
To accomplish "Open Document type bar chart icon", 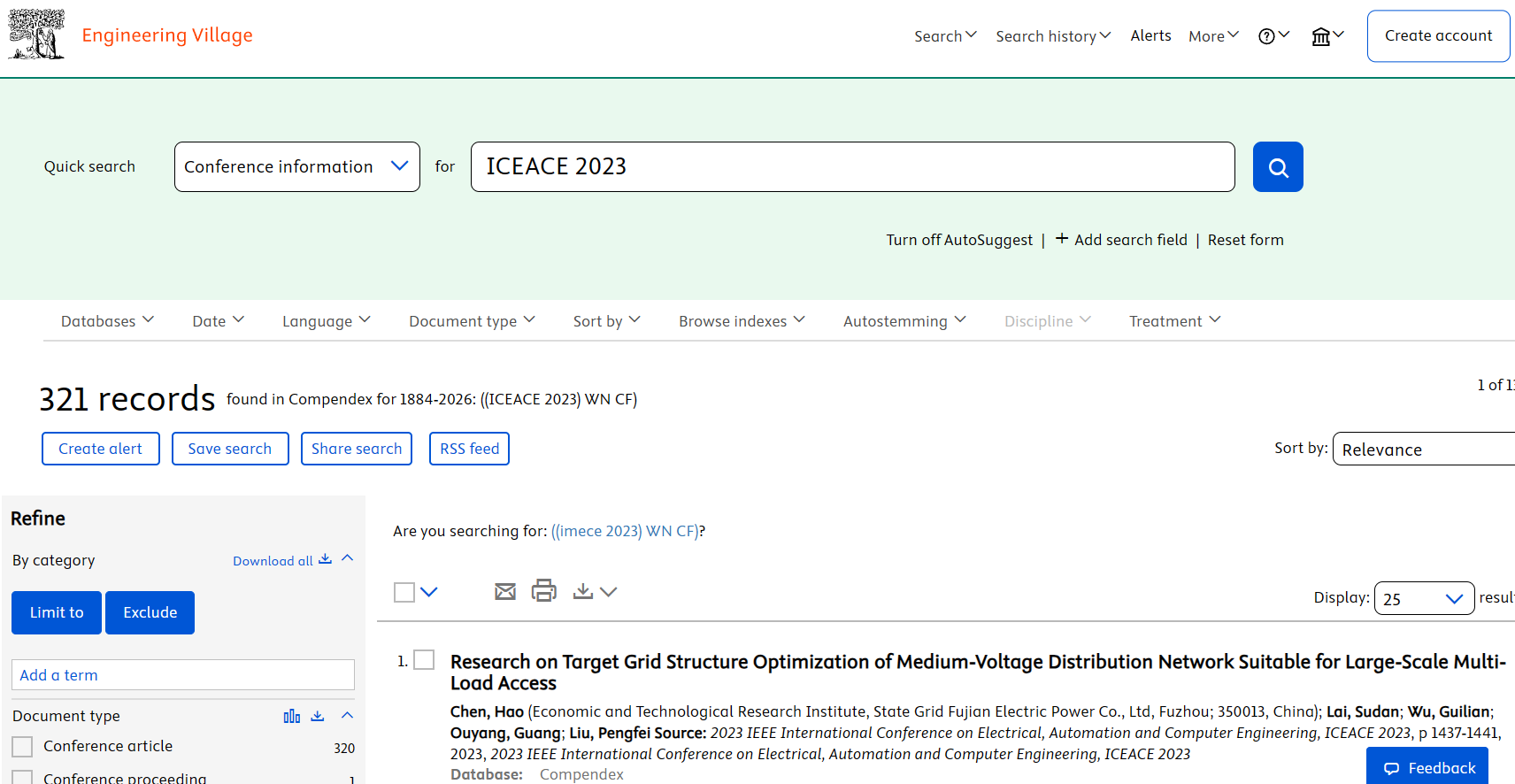I will [x=292, y=716].
